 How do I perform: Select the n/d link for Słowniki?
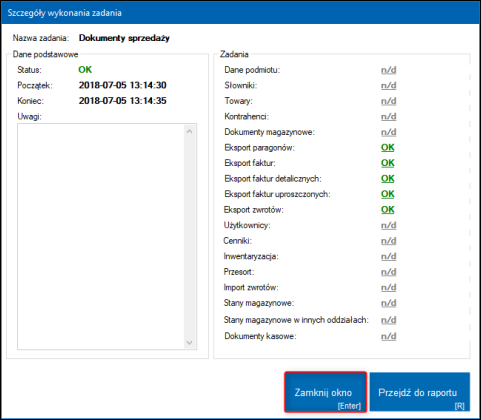click(x=389, y=86)
